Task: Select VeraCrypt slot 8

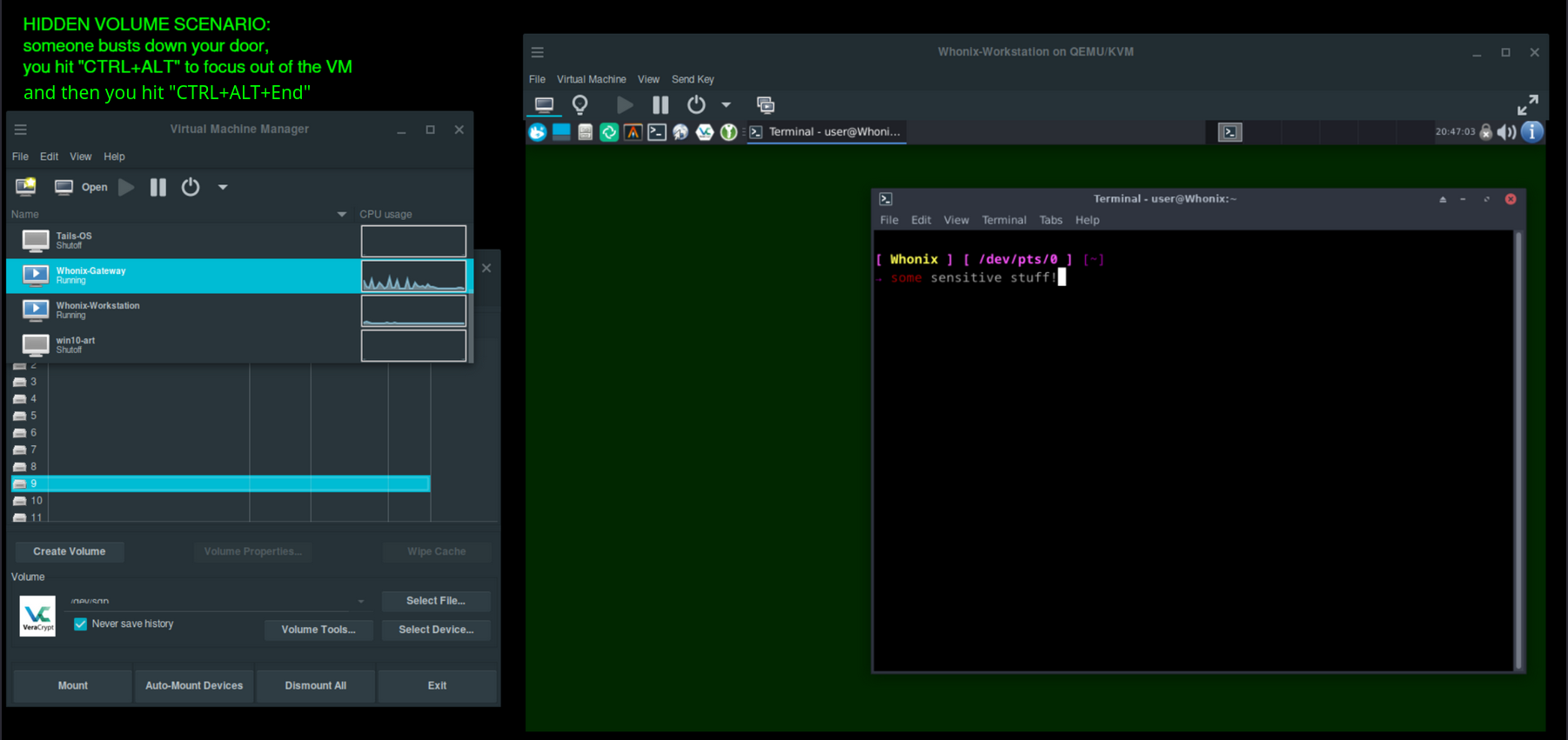Action: click(x=220, y=467)
